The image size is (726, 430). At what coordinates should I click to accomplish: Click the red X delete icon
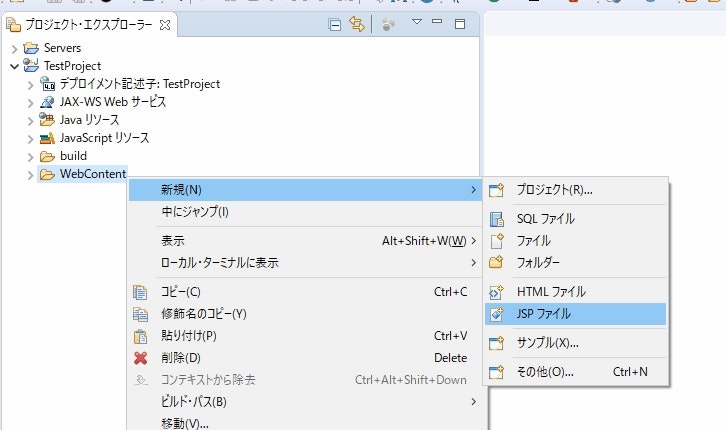(140, 358)
